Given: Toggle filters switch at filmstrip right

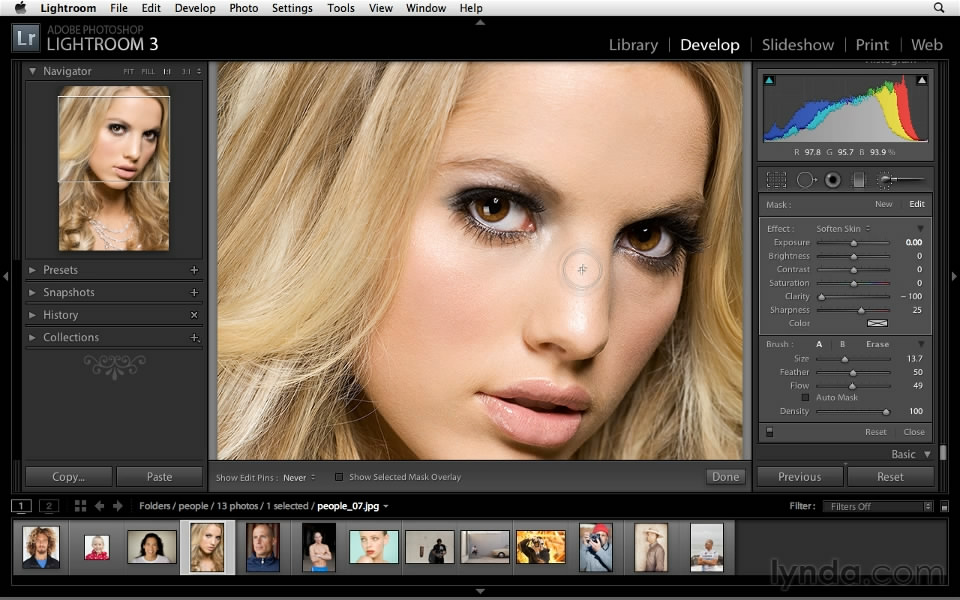Looking at the screenshot, I should pos(945,506).
